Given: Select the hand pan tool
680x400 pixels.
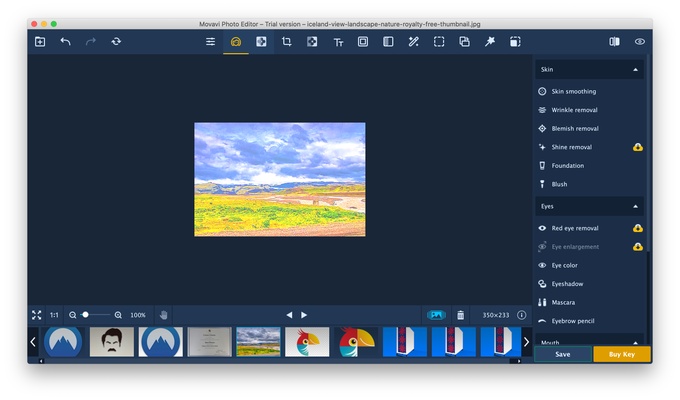Looking at the screenshot, I should [163, 315].
